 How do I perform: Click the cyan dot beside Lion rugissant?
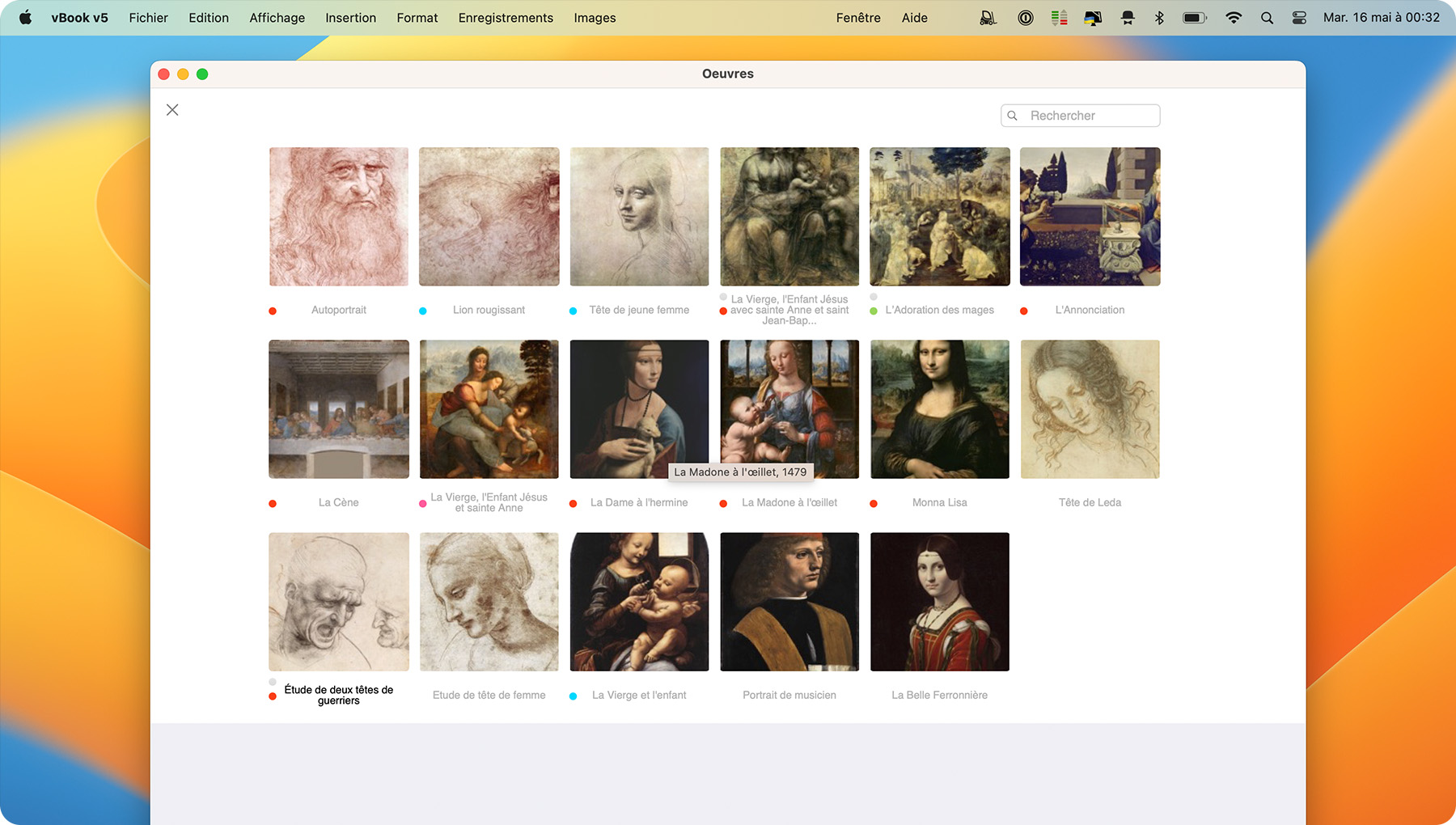tap(423, 311)
